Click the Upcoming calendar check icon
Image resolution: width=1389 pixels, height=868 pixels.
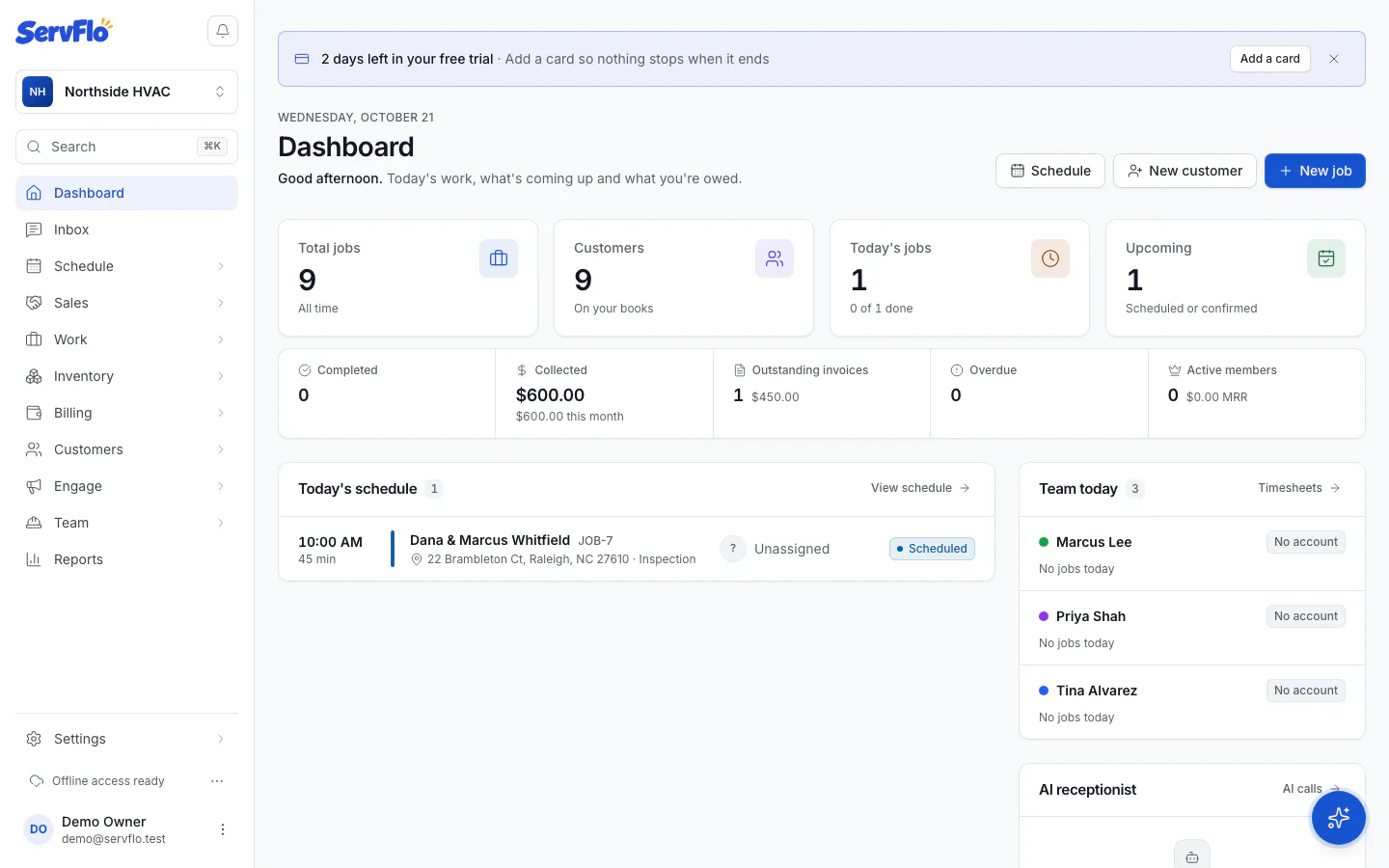pyautogui.click(x=1326, y=258)
